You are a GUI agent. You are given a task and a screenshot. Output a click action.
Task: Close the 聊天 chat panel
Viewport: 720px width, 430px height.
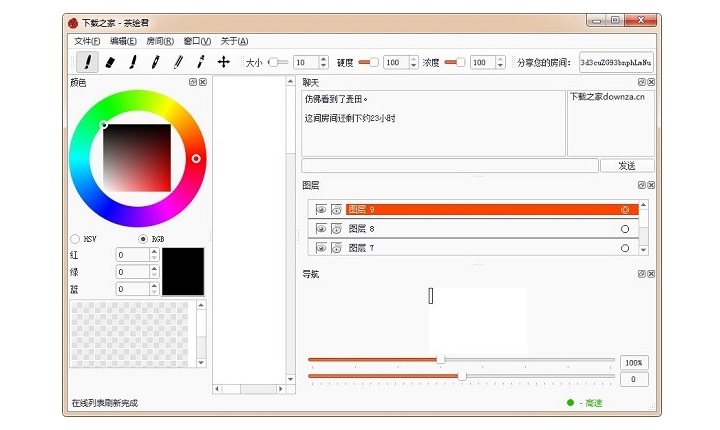coord(651,82)
